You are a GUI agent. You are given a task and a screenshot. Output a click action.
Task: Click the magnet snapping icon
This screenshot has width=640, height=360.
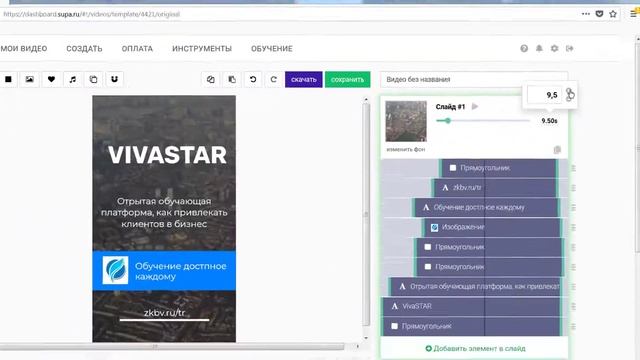[x=115, y=79]
